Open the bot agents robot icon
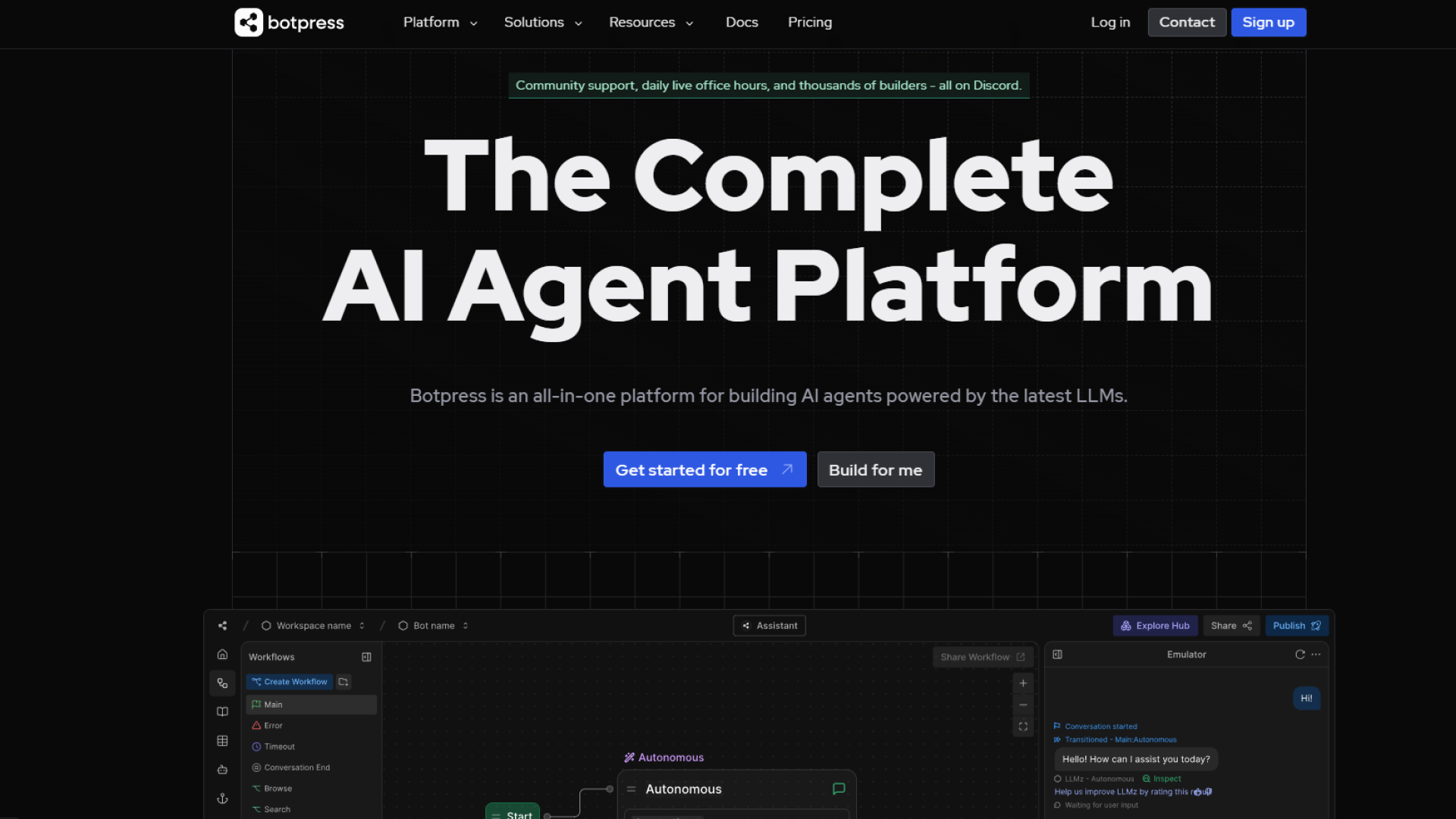The image size is (1456, 819). [222, 770]
